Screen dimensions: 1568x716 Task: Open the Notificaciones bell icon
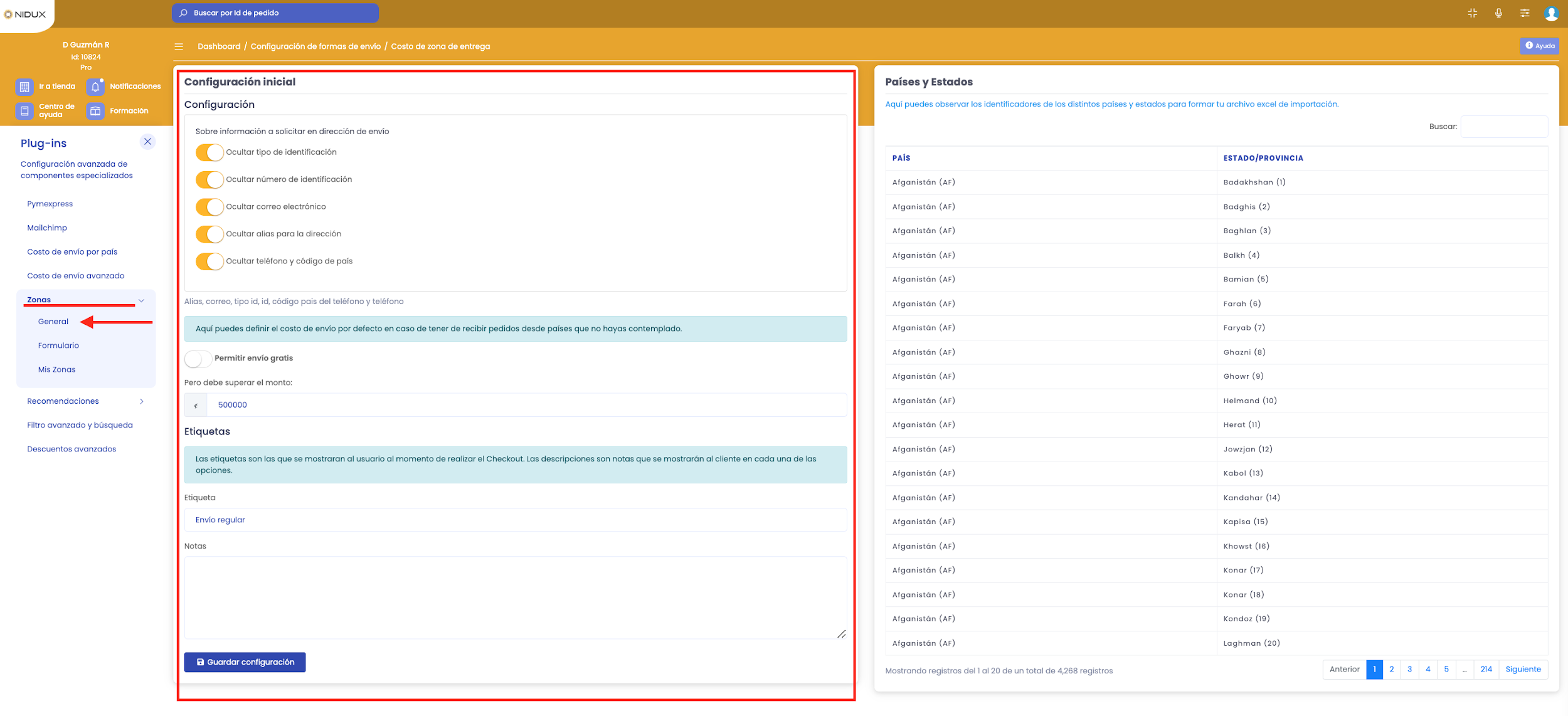(95, 87)
